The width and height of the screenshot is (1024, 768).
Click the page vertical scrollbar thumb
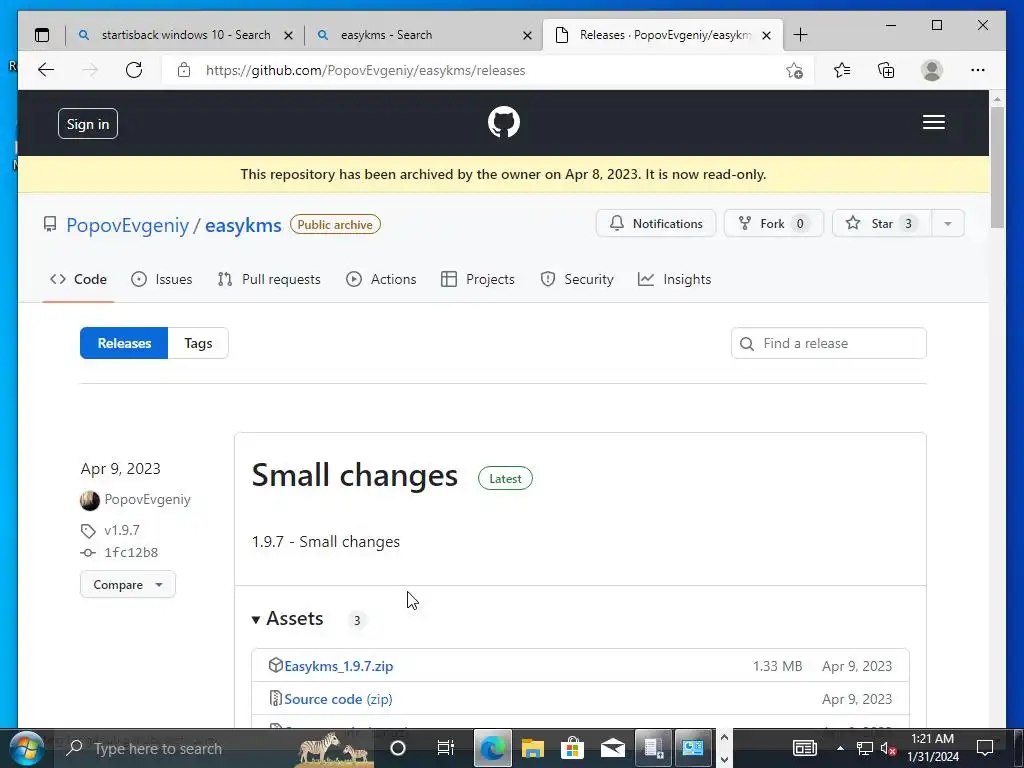tap(997, 167)
